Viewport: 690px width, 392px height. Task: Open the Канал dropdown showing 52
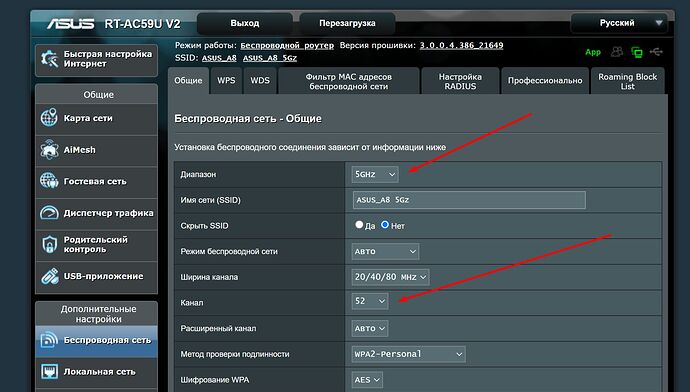370,301
